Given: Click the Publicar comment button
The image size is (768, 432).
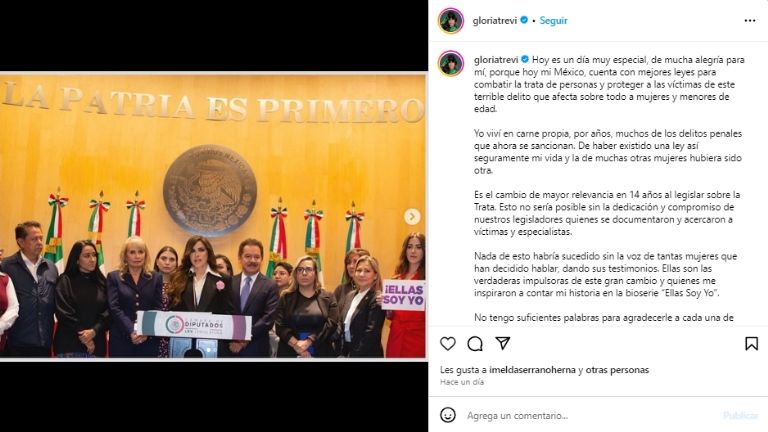Looking at the screenshot, I should (741, 415).
